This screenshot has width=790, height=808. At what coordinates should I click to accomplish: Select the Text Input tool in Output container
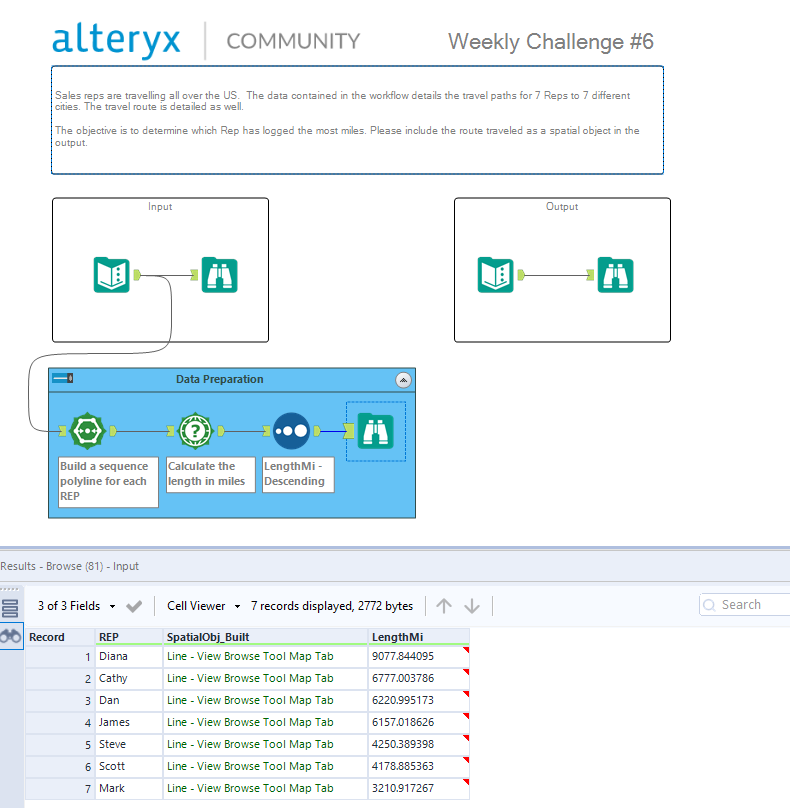495,275
